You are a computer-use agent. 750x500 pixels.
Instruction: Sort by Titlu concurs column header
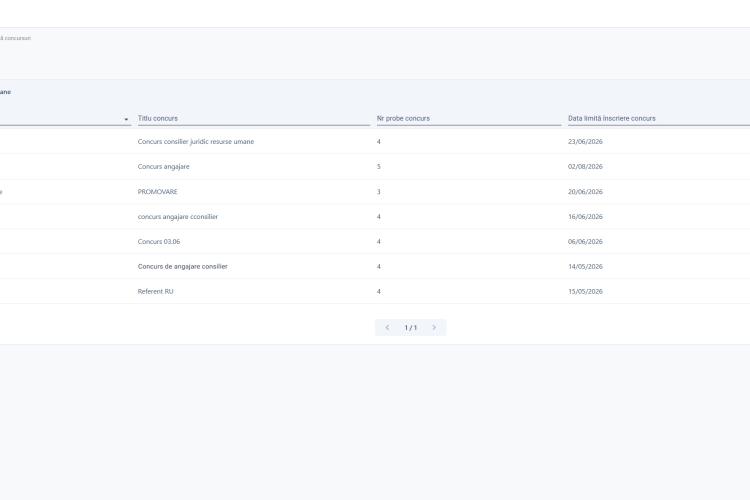click(x=158, y=118)
